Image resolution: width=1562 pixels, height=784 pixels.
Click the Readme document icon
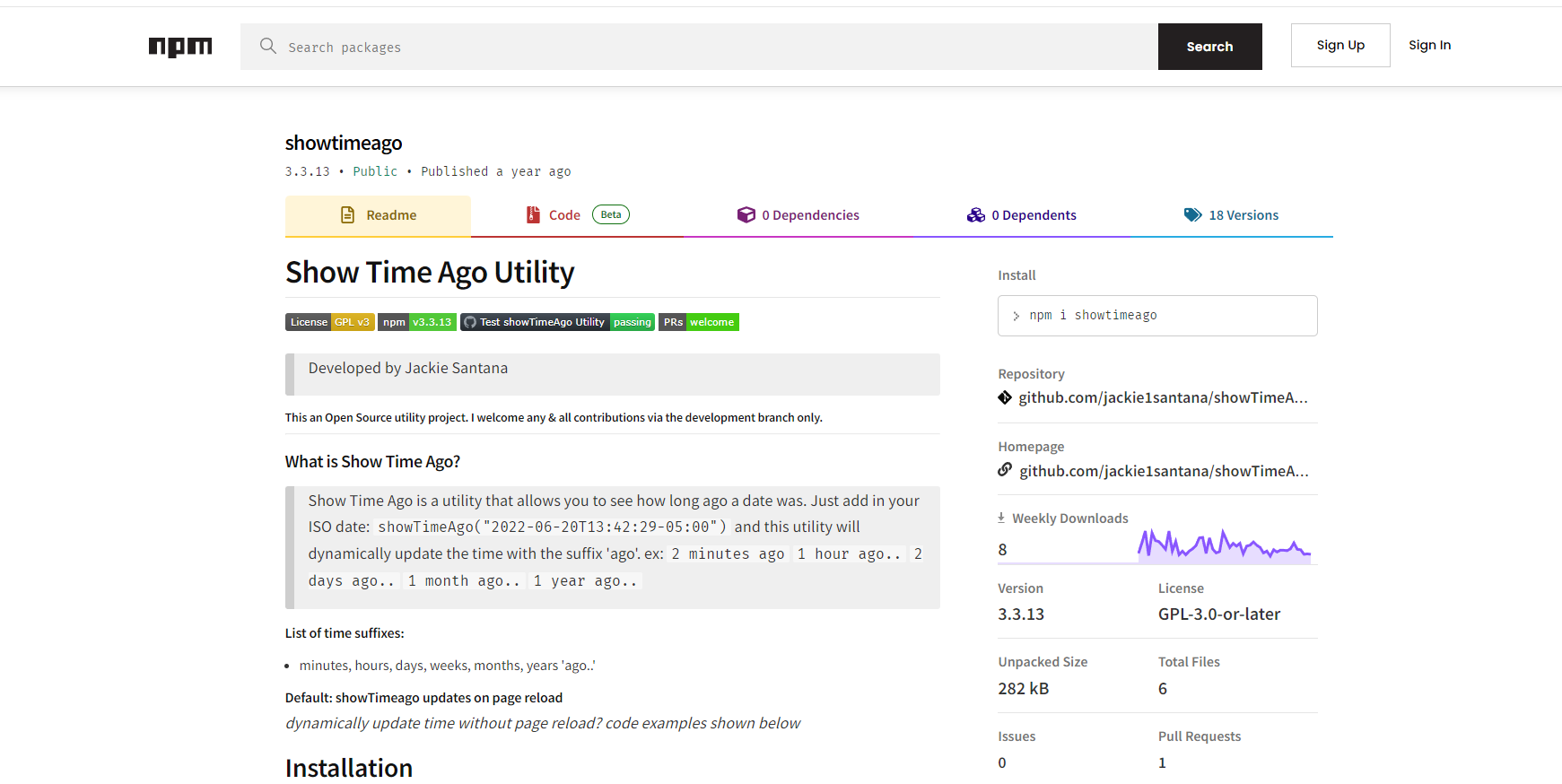pyautogui.click(x=348, y=215)
